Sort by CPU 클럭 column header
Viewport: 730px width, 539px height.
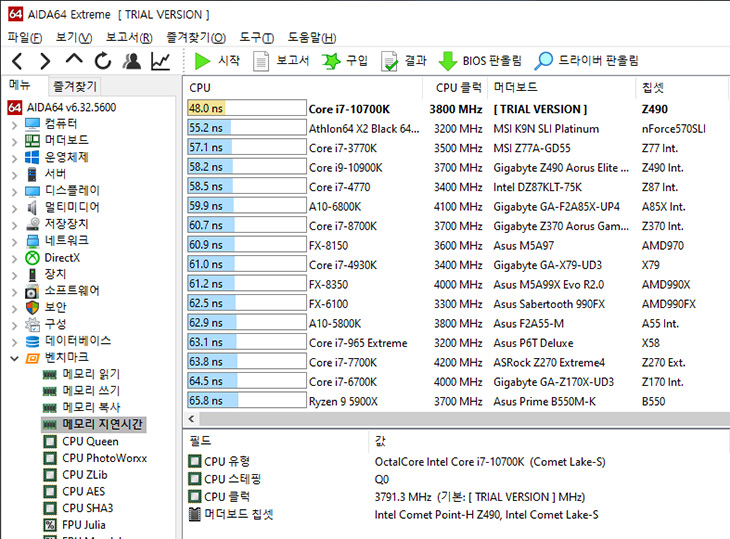click(455, 88)
